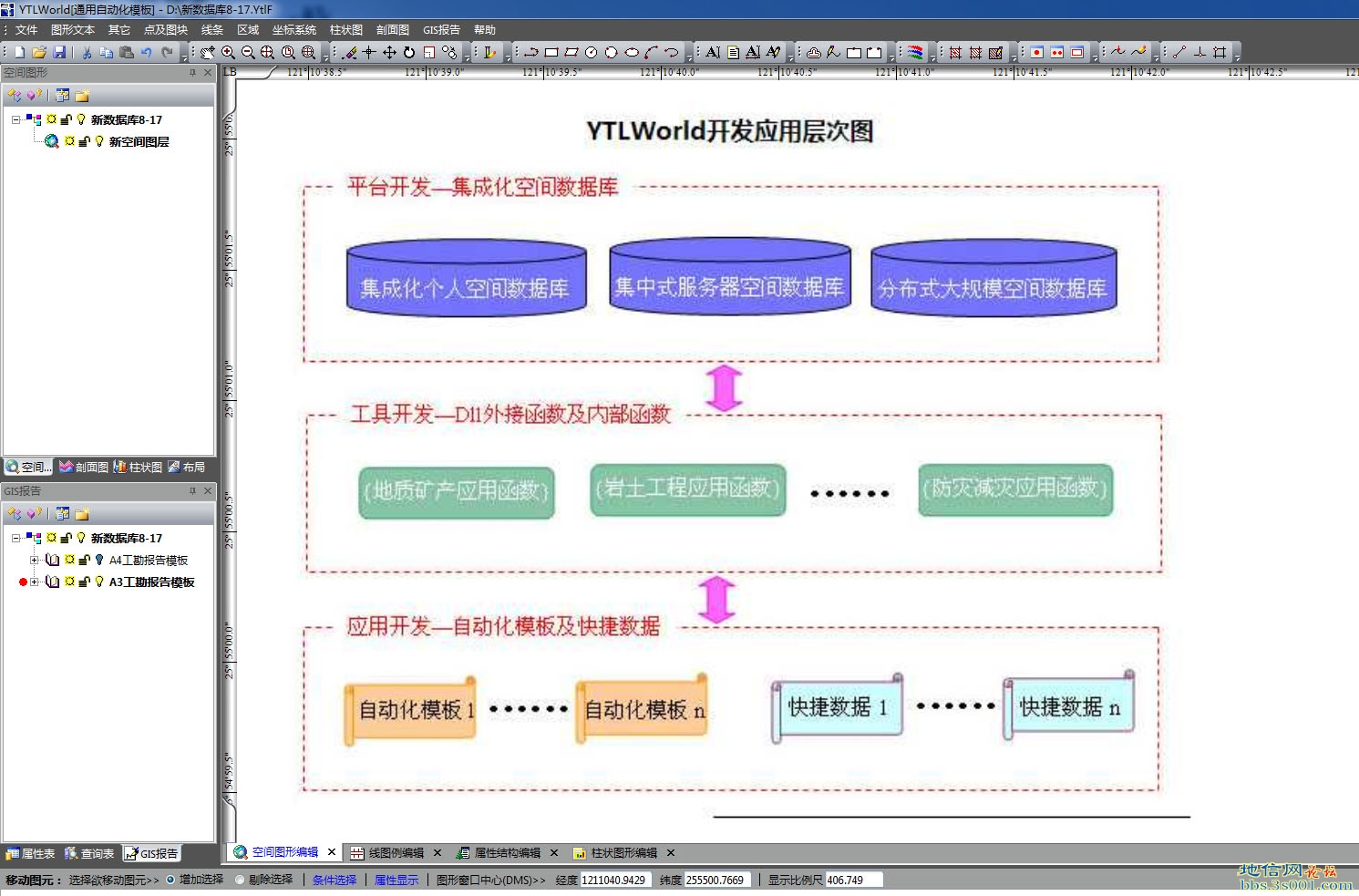The height and width of the screenshot is (896, 1359).
Task: Select the rotate circular arrow tool
Action: (409, 53)
